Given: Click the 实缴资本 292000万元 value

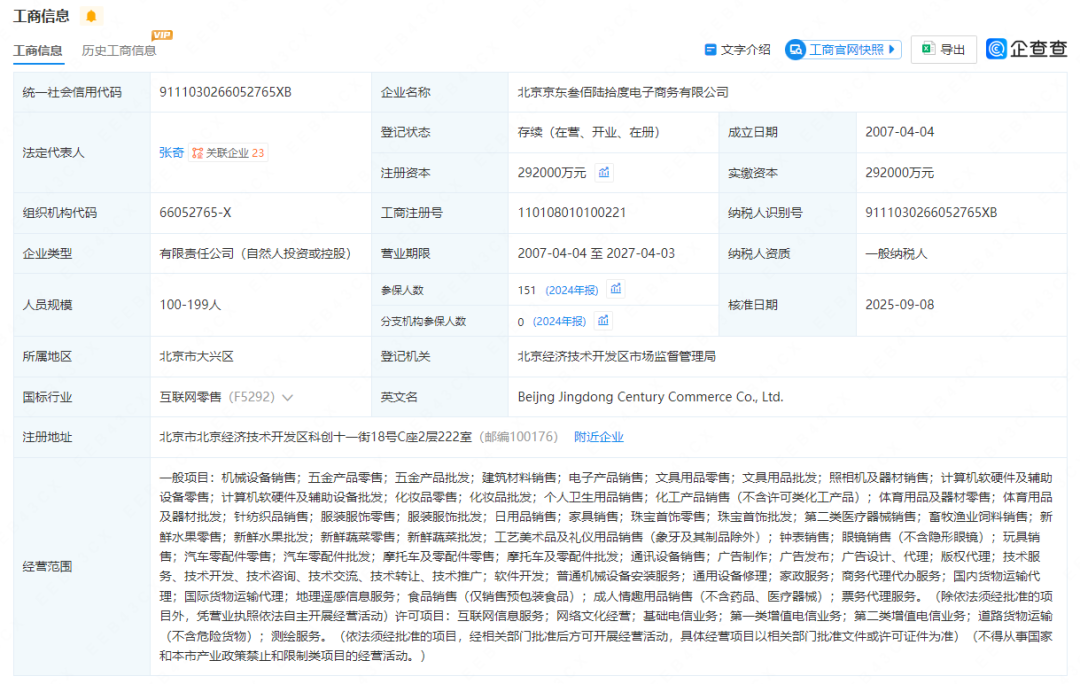Looking at the screenshot, I should pyautogui.click(x=900, y=173).
